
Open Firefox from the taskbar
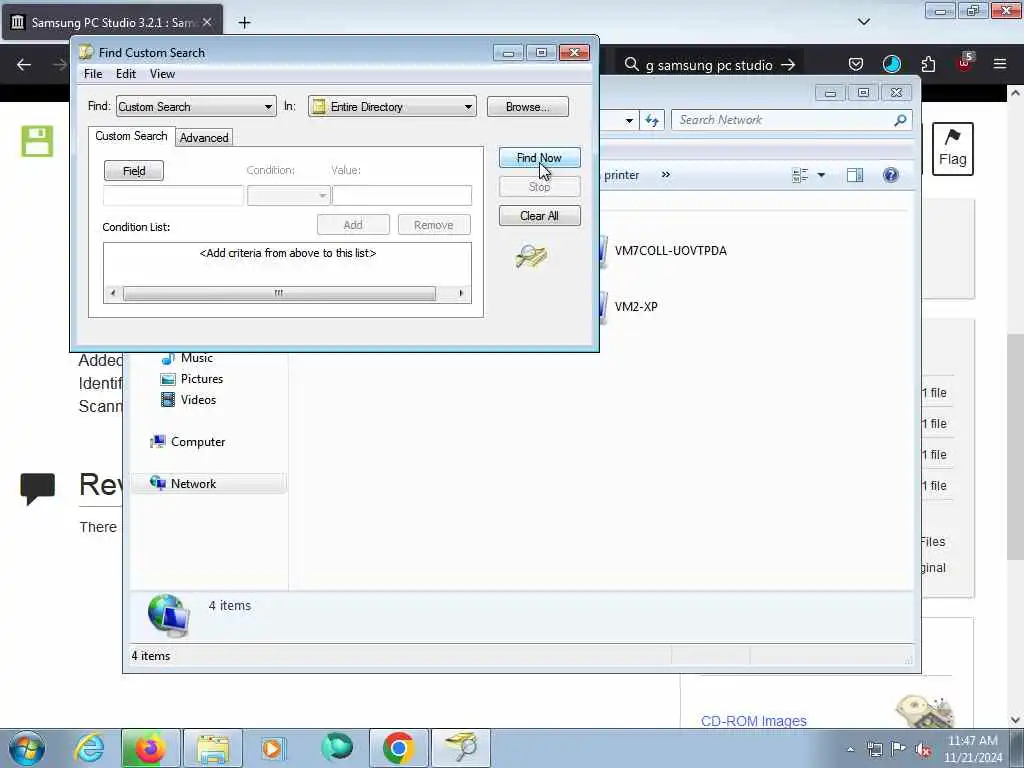(x=150, y=748)
